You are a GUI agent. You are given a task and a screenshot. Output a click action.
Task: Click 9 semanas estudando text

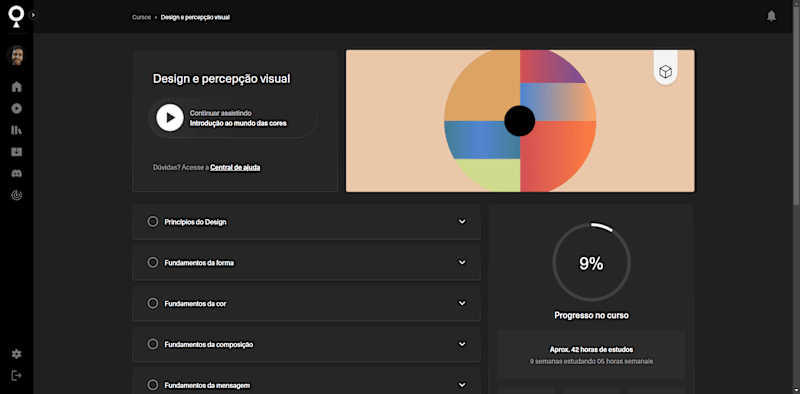click(591, 361)
